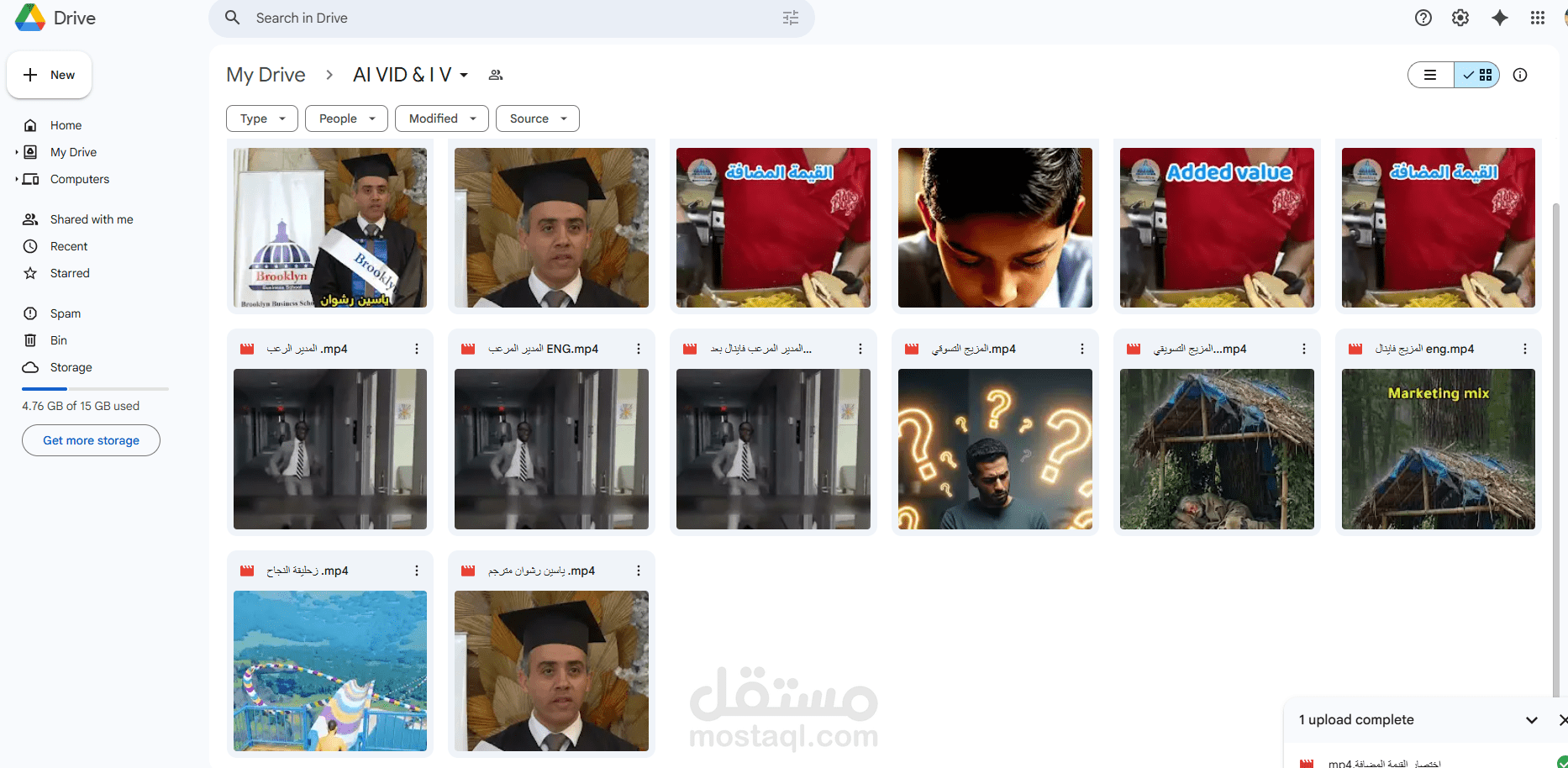Click the Help question mark icon

(x=1423, y=17)
